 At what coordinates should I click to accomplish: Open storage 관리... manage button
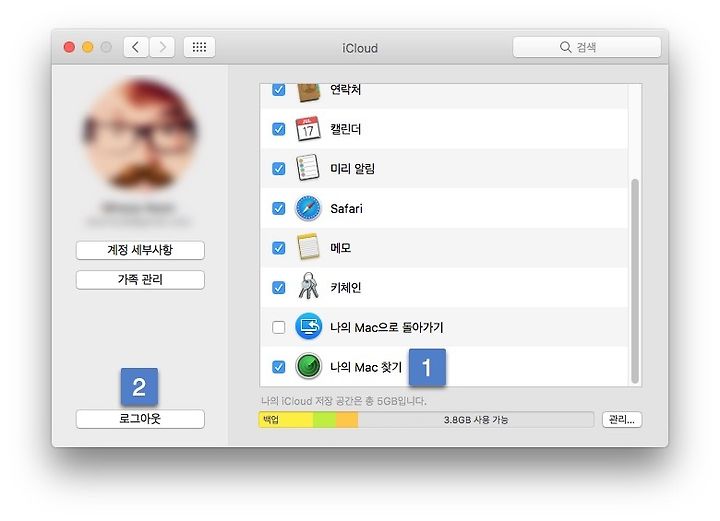click(x=622, y=420)
